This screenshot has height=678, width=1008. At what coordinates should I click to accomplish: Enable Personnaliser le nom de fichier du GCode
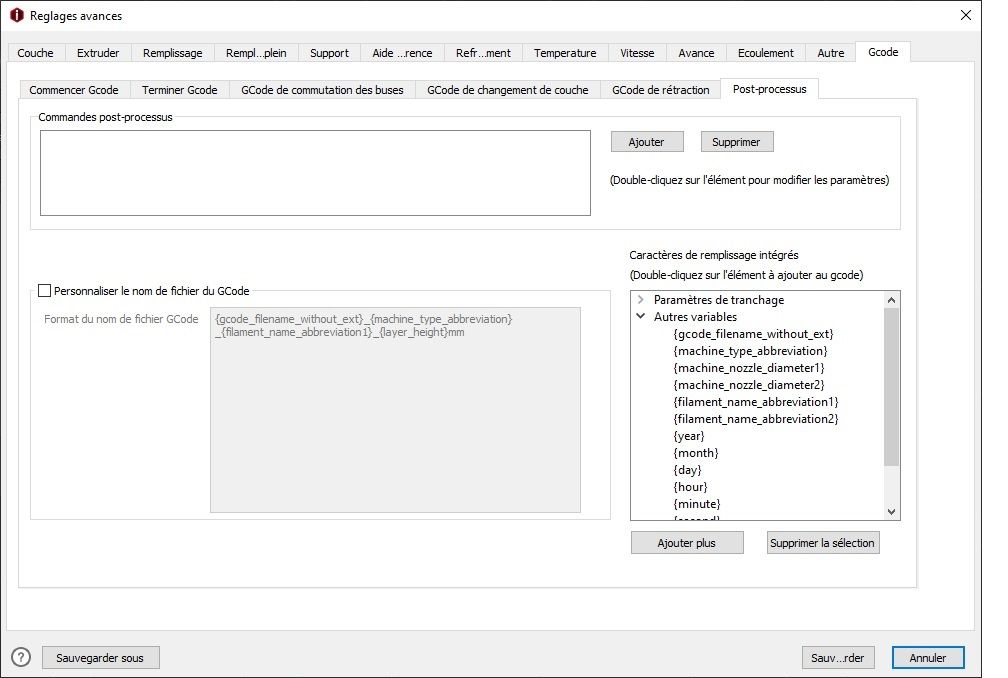44,290
